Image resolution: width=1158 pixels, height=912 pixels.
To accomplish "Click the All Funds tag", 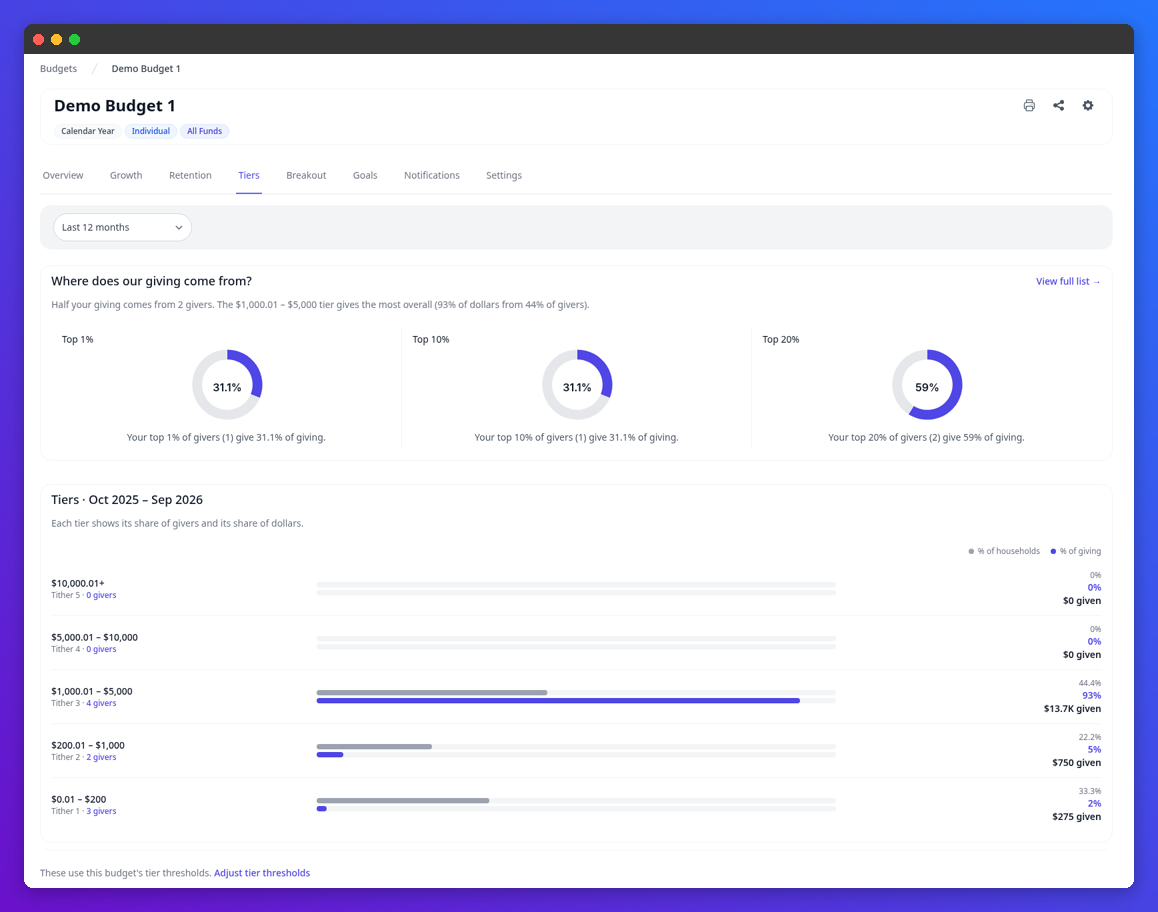I will click(x=205, y=131).
